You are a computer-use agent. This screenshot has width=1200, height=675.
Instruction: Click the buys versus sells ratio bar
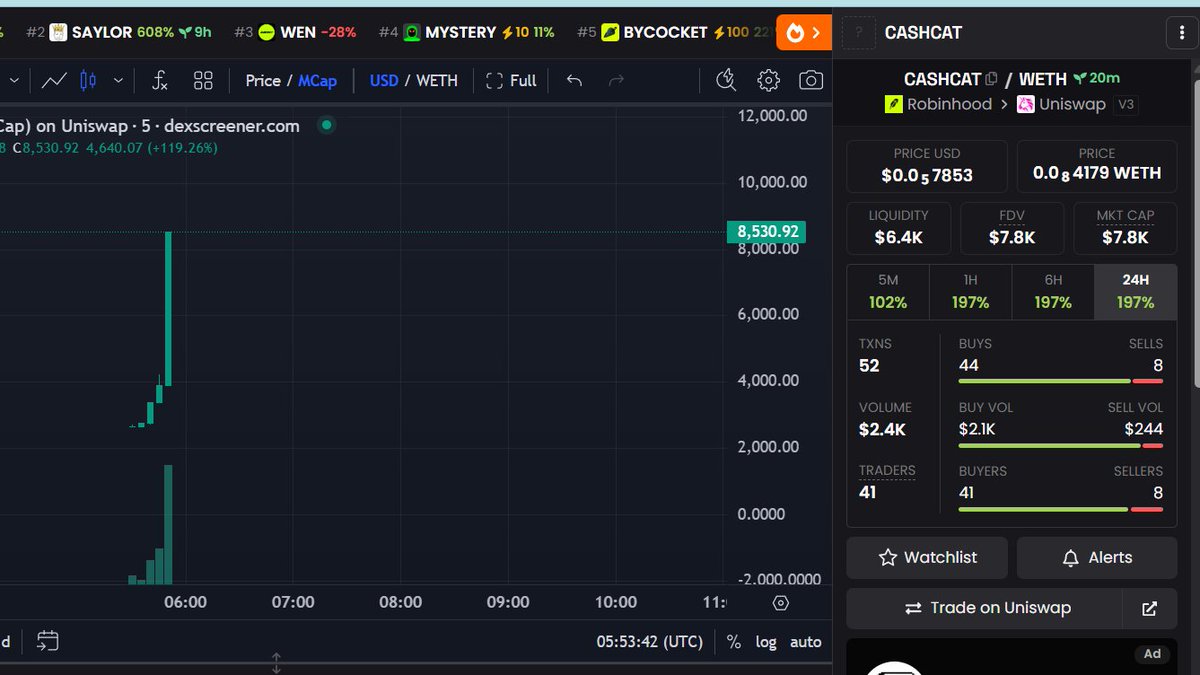[1061, 381]
